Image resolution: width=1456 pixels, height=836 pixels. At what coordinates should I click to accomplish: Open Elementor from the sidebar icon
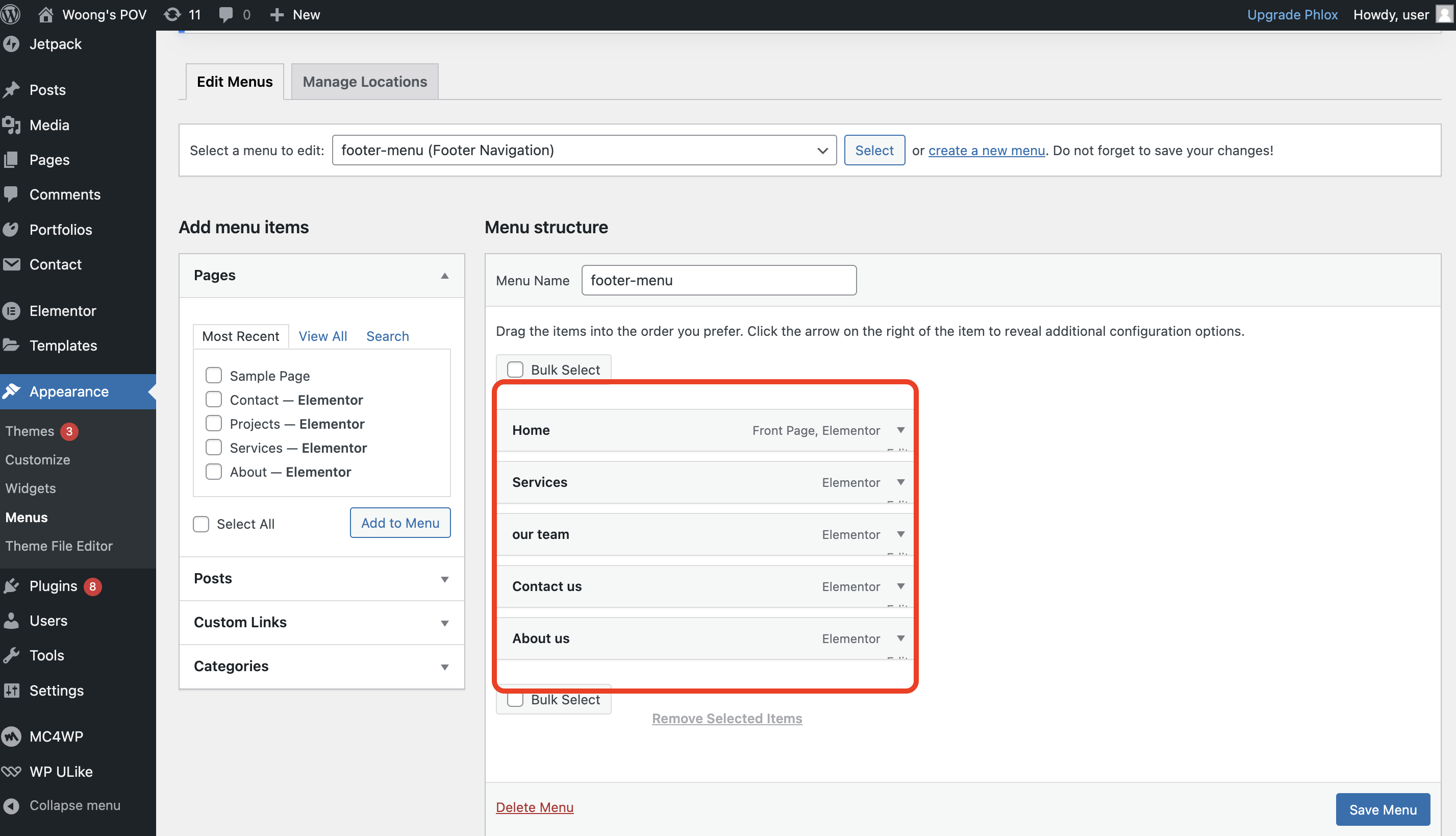coord(11,311)
